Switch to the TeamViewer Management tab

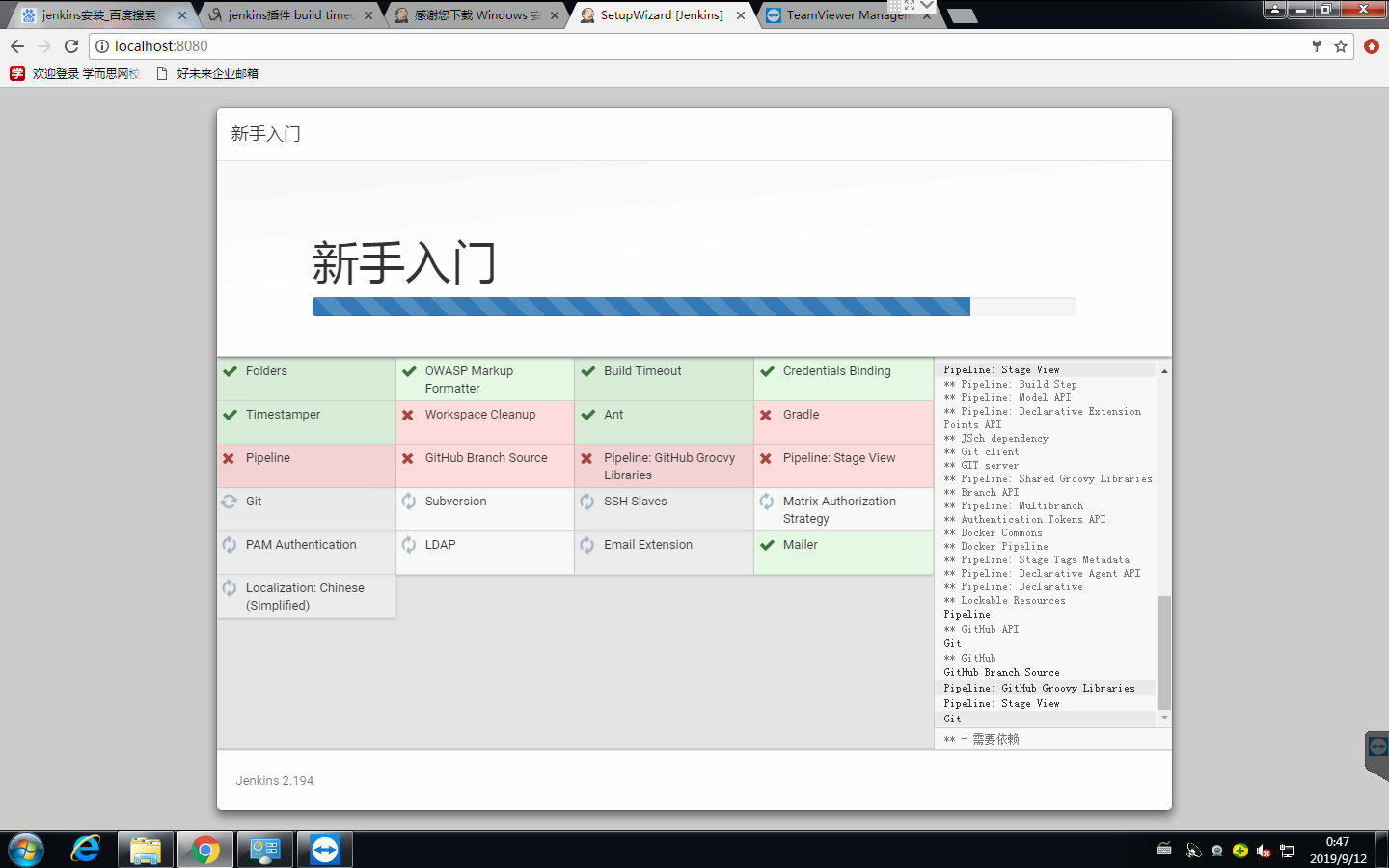[847, 15]
